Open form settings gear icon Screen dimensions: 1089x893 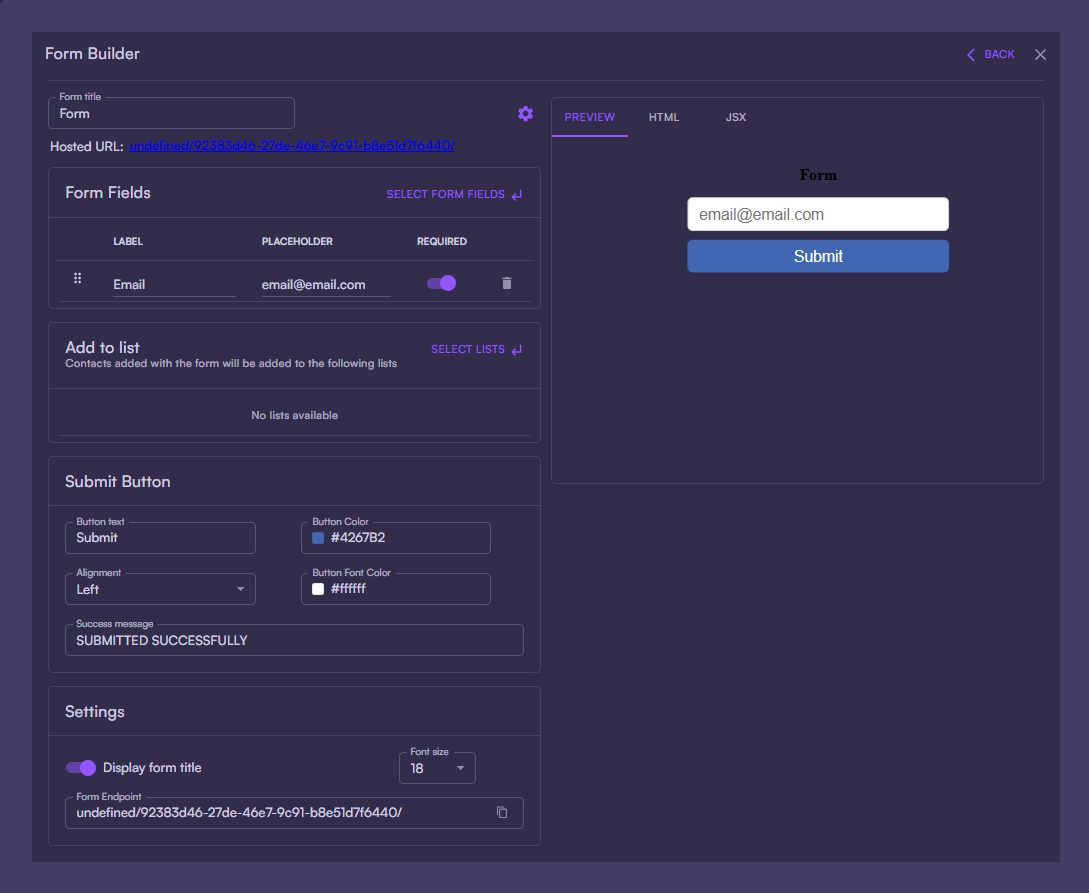[x=525, y=114]
